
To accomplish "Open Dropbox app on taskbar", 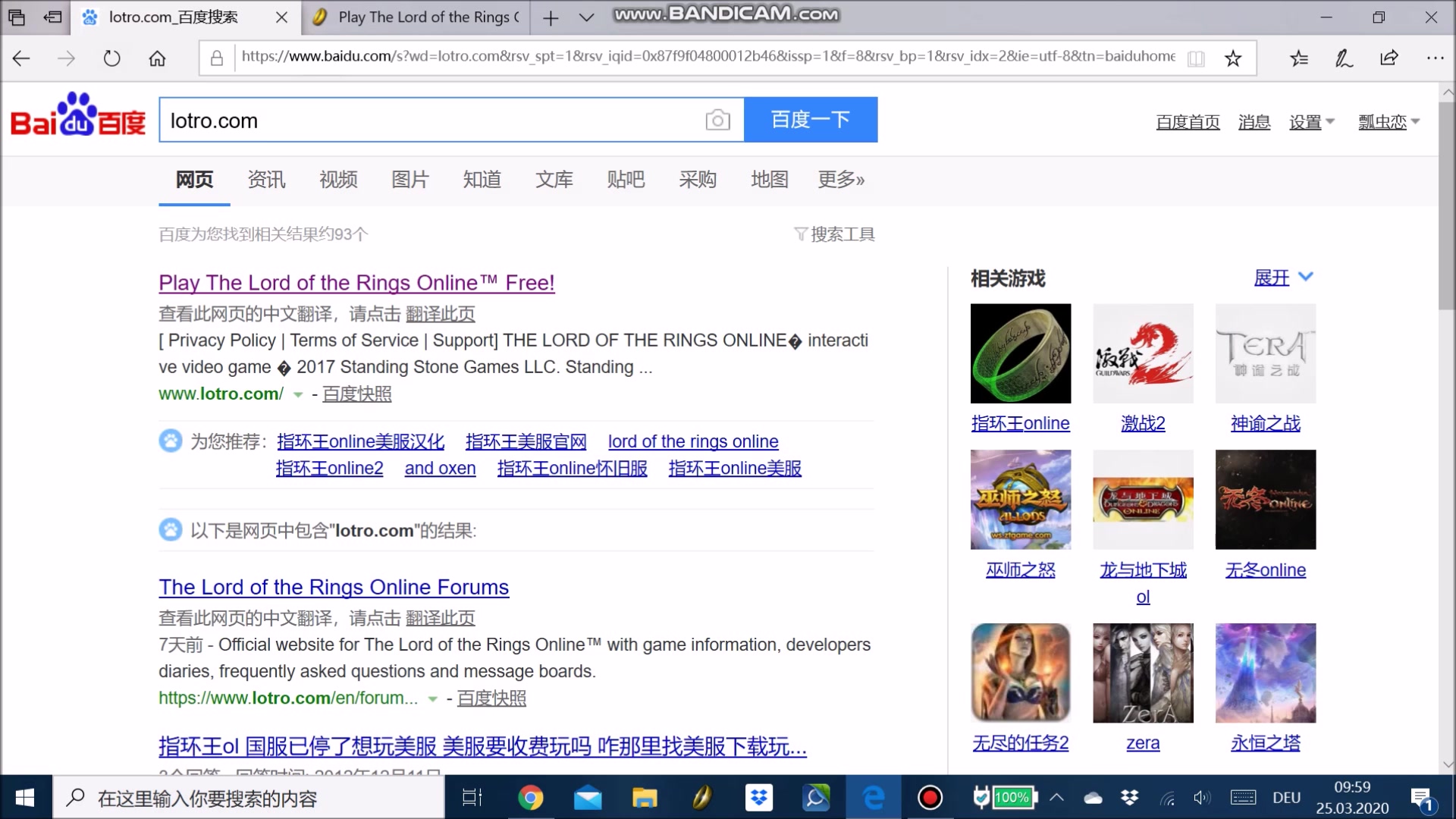I will [759, 798].
